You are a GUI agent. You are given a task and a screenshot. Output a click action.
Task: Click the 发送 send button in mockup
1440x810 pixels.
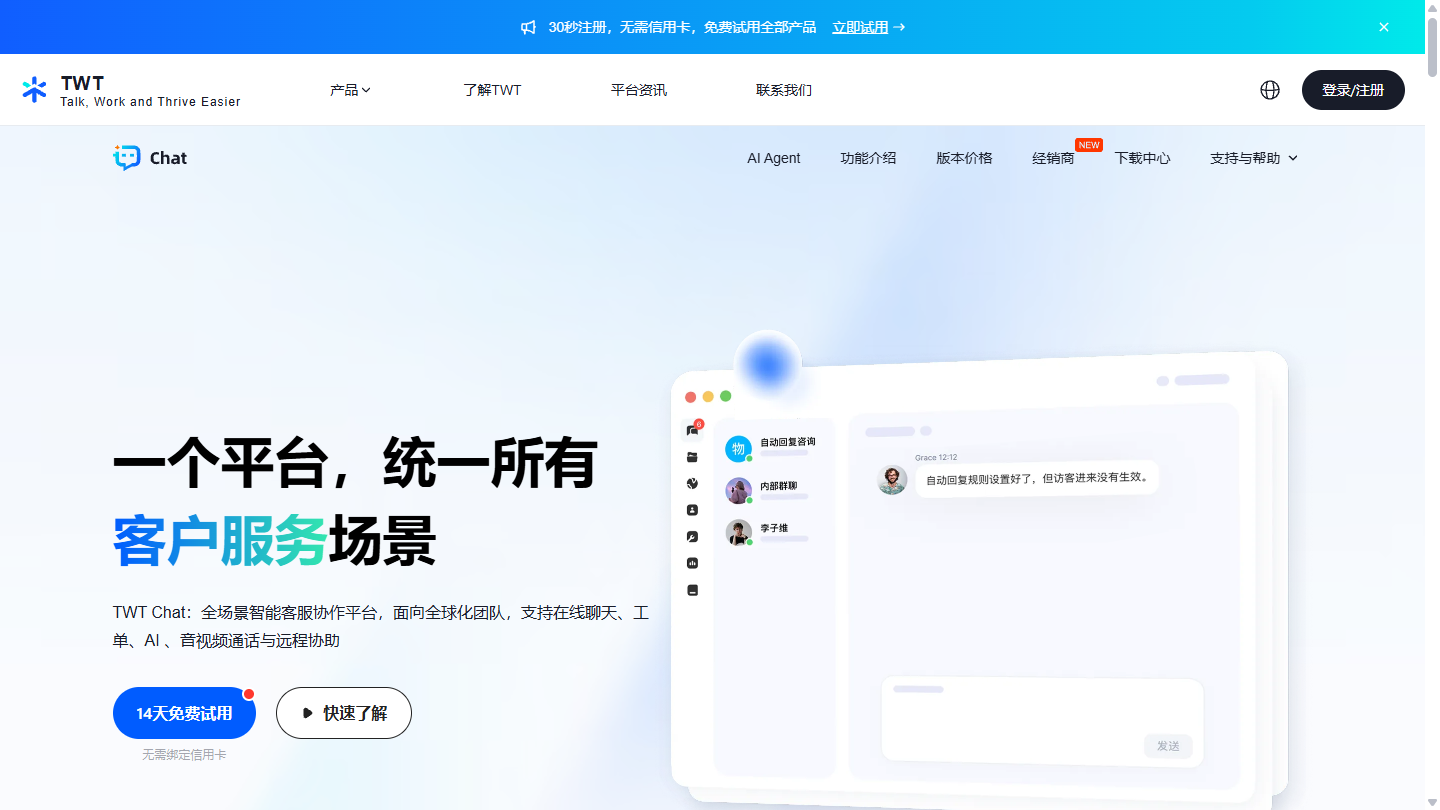click(1168, 746)
